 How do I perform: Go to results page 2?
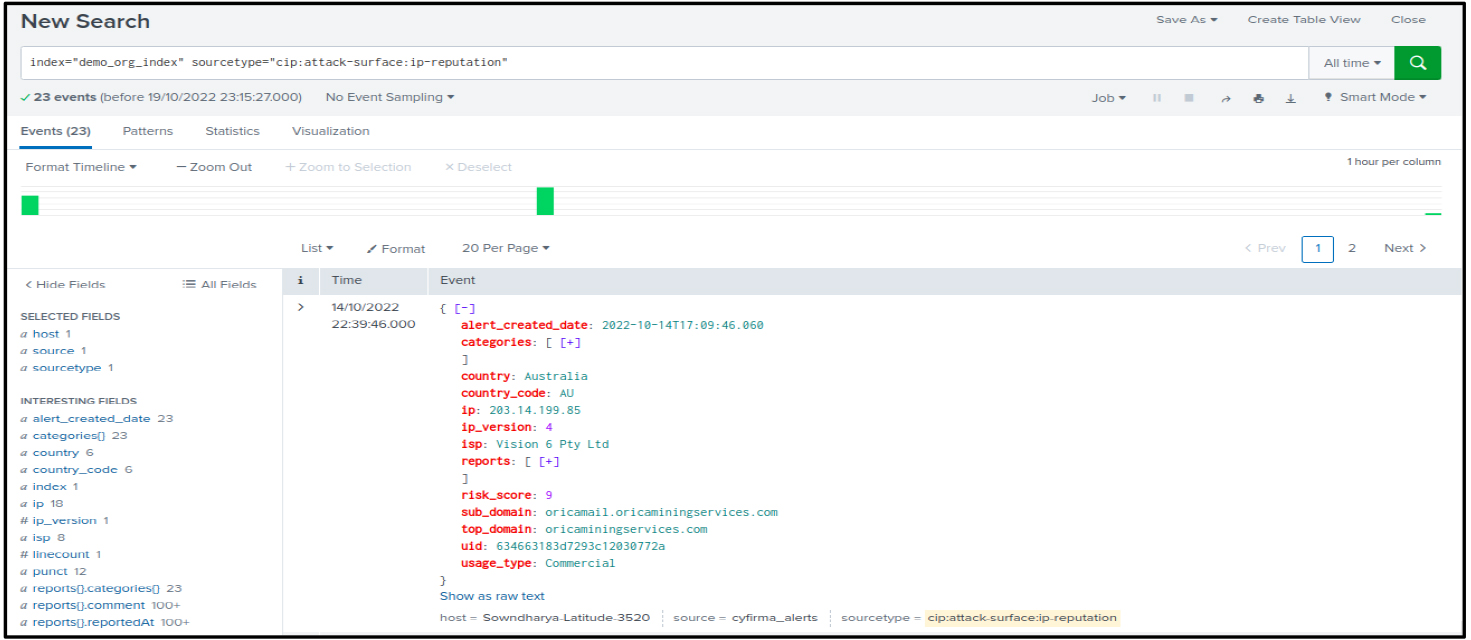1352,249
